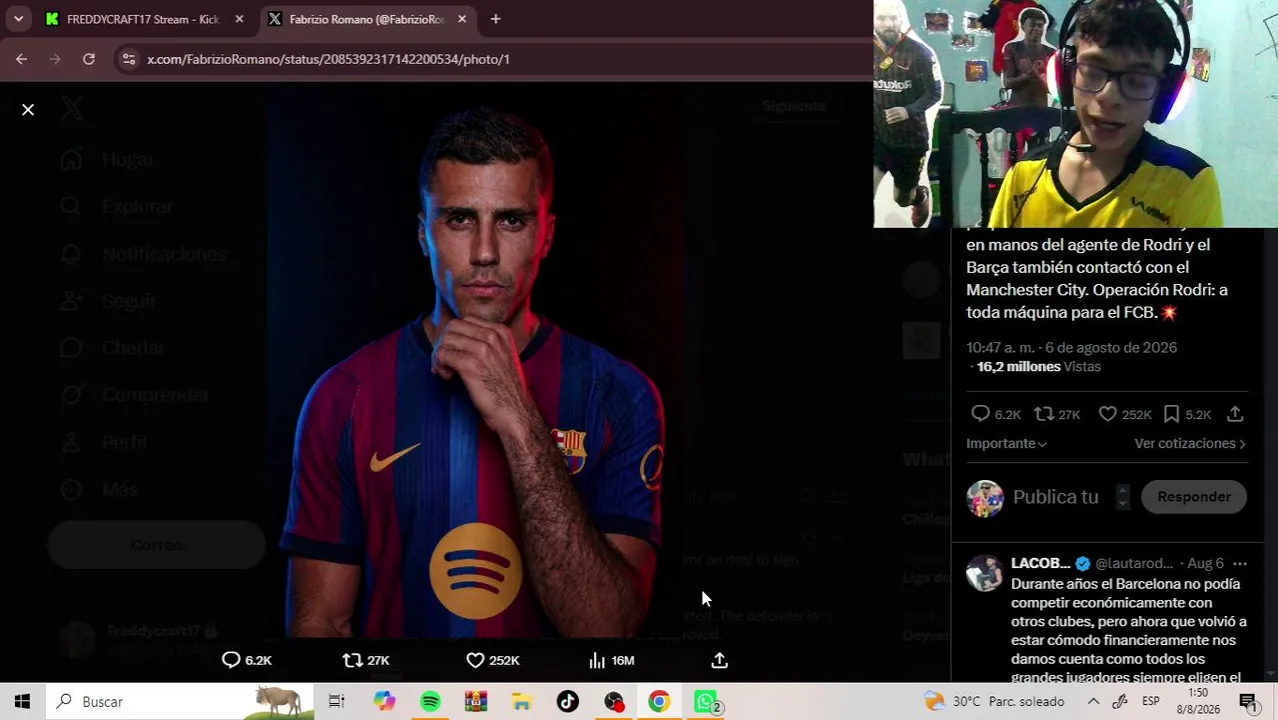The height and width of the screenshot is (720, 1278).
Task: Go back in browser history
Action: 21,59
